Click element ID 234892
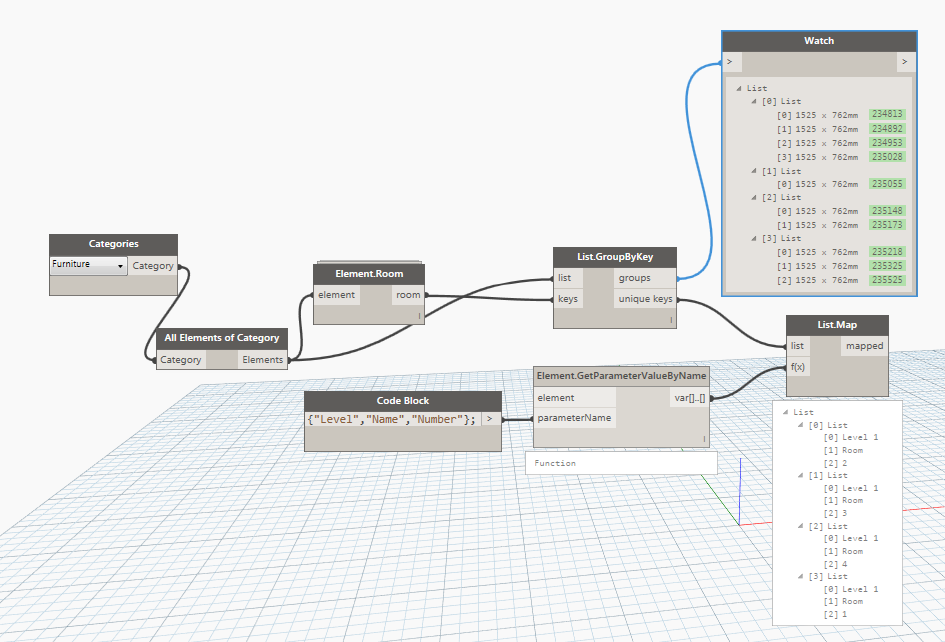This screenshot has width=945, height=642. point(887,129)
